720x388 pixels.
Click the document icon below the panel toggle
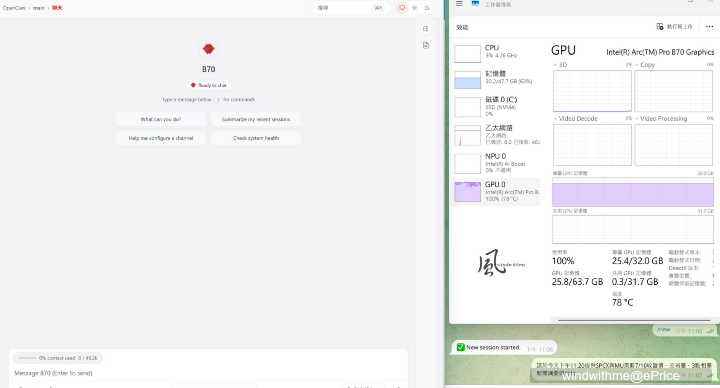point(426,45)
